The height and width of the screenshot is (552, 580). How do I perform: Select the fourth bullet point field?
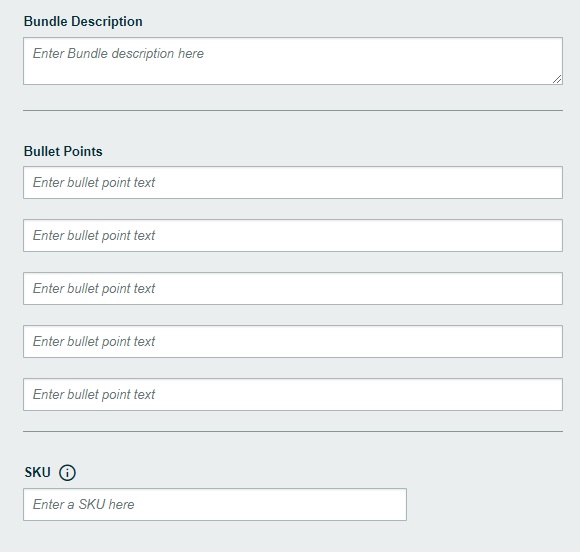[x=293, y=341]
